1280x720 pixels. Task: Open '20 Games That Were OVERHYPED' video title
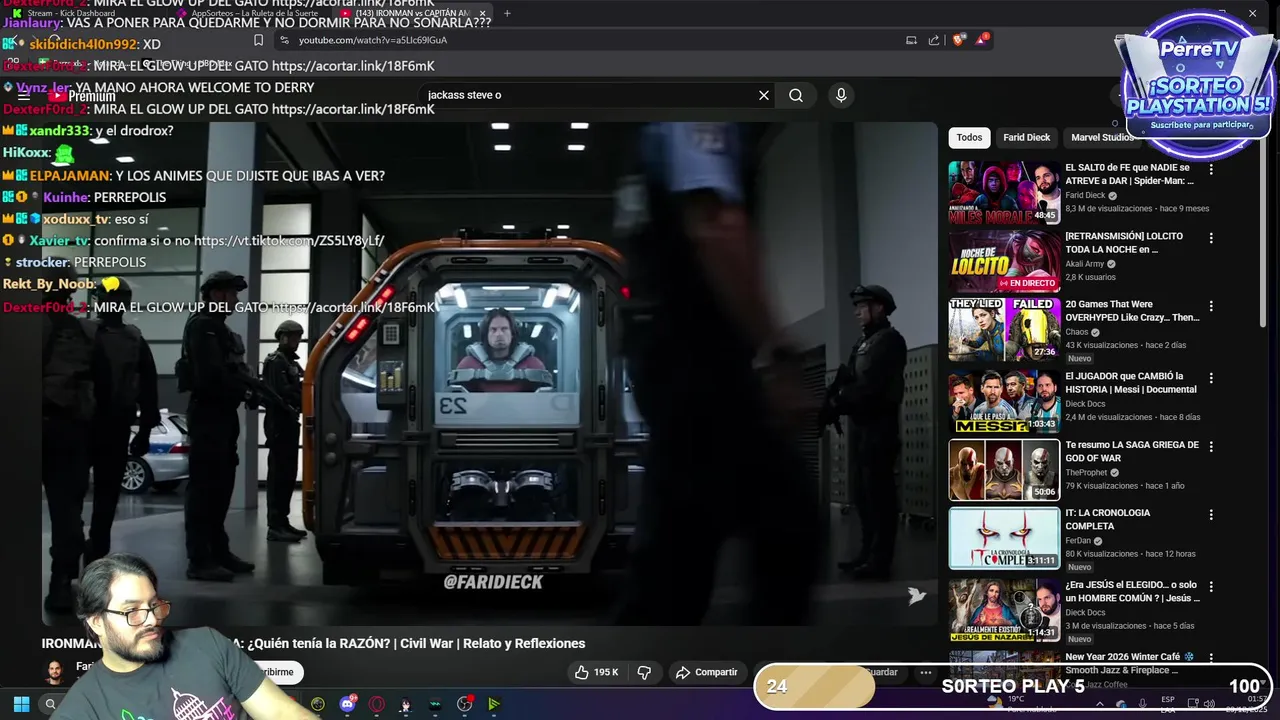(1132, 310)
